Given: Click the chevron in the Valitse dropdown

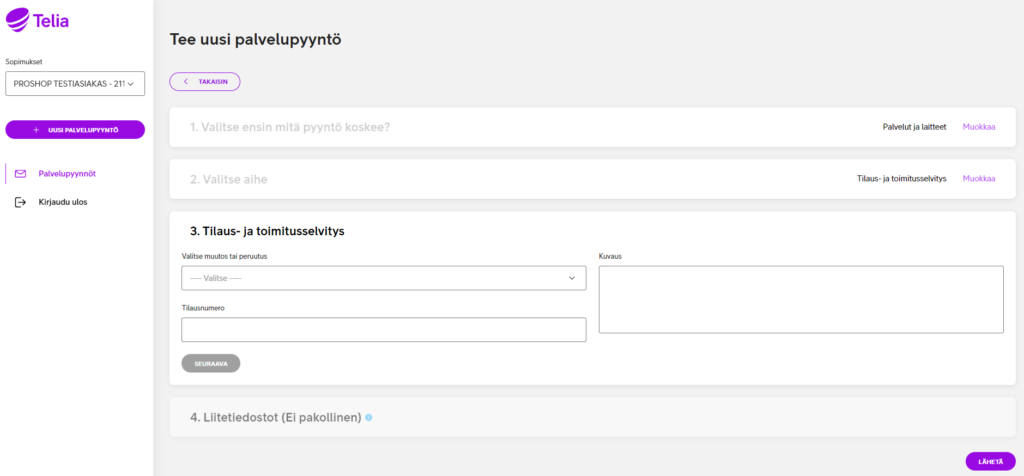Looking at the screenshot, I should 572,278.
